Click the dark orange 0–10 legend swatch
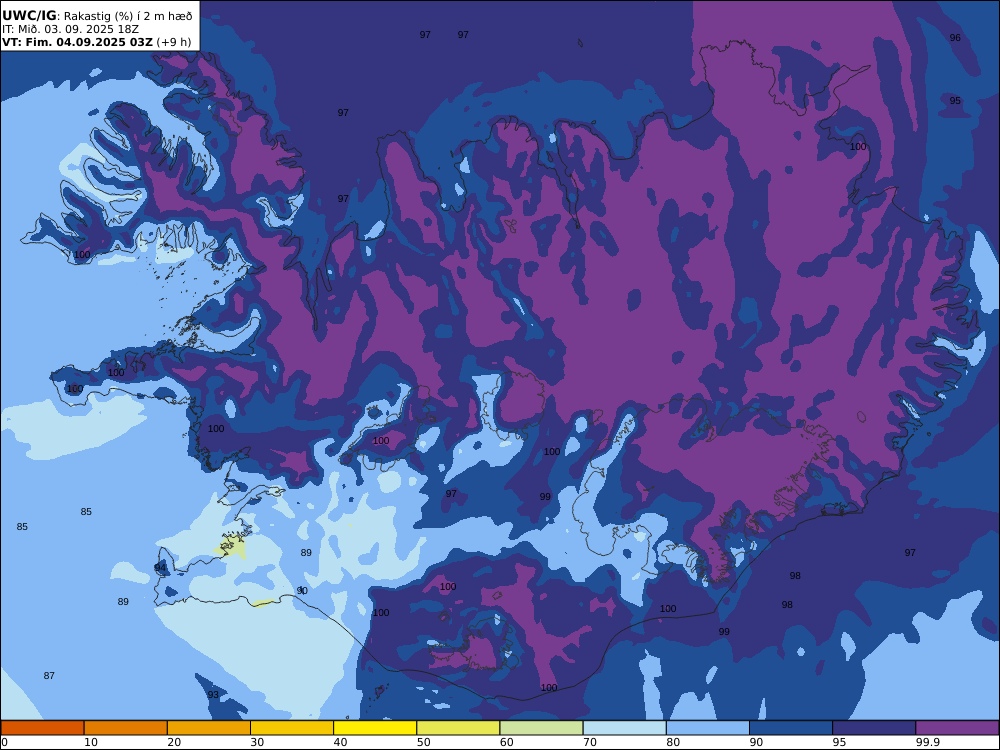 click(42, 728)
